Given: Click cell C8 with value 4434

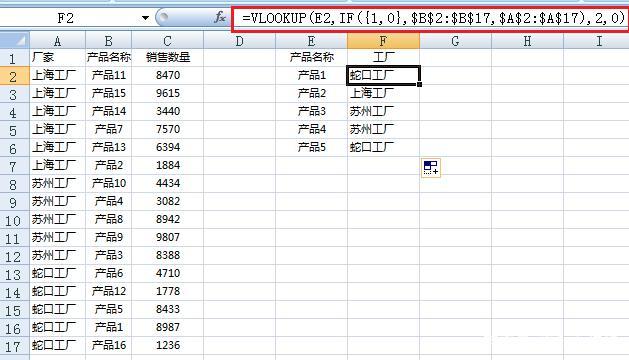Looking at the screenshot, I should click(168, 183).
